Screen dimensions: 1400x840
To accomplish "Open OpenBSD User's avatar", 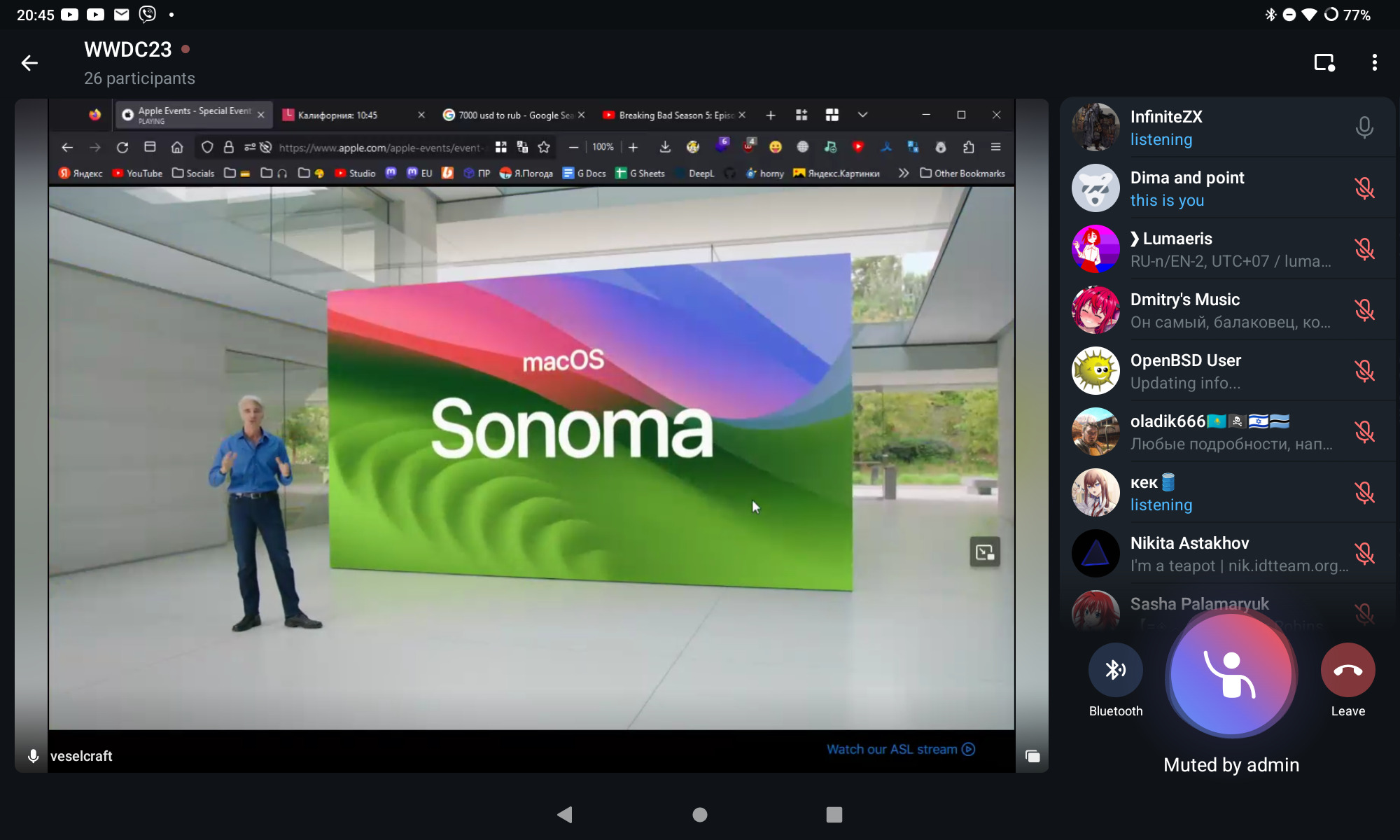I will [1095, 371].
